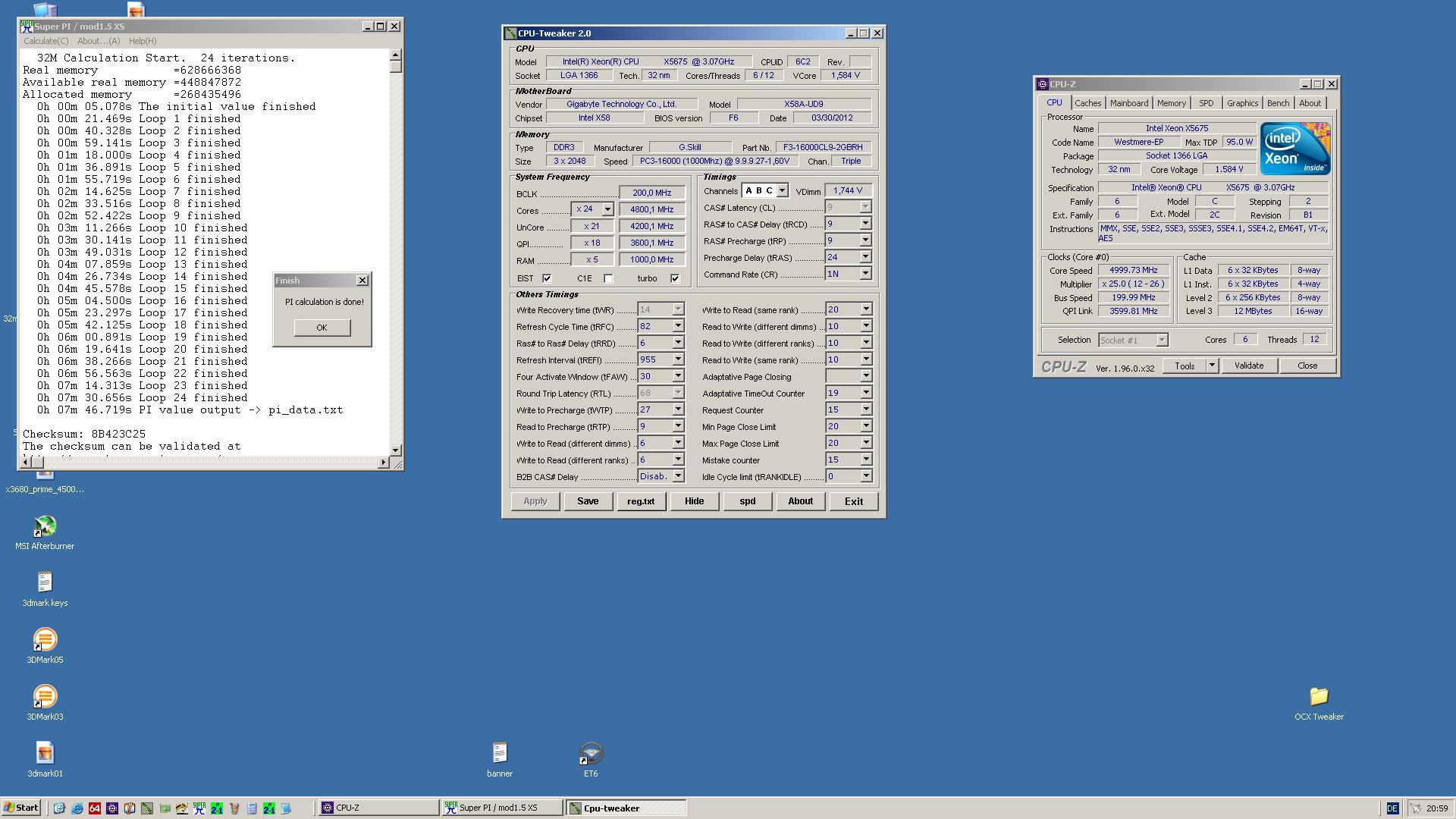
Task: Click the purple CPU-Z quick launch icon
Action: 112,808
